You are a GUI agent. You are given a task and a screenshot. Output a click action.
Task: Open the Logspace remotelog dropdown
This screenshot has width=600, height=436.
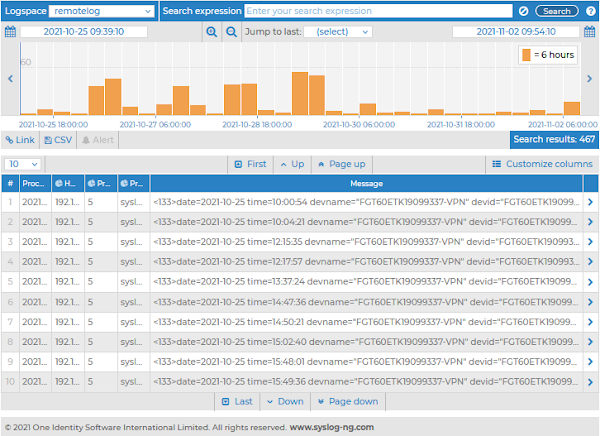(101, 11)
